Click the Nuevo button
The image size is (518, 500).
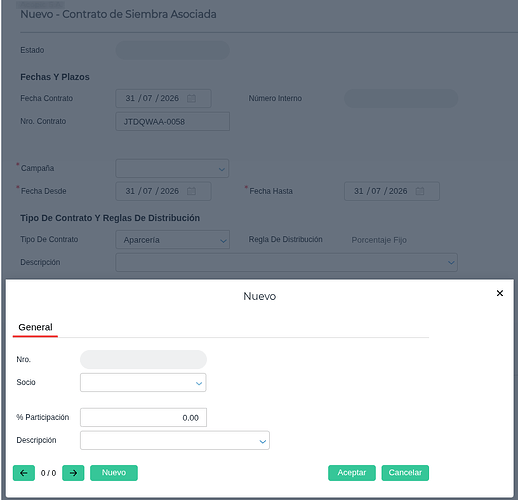pyautogui.click(x=114, y=473)
